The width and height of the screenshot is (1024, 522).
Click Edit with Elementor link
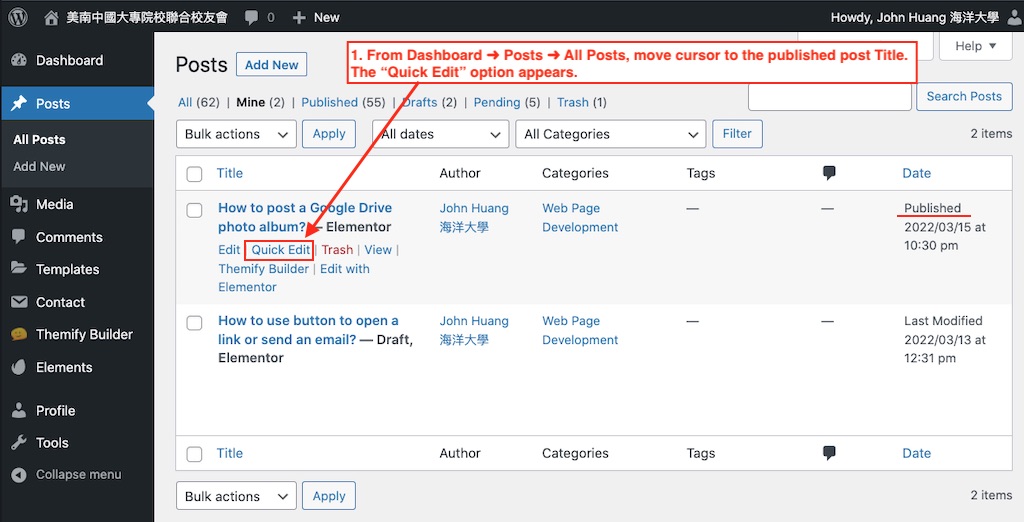point(294,278)
